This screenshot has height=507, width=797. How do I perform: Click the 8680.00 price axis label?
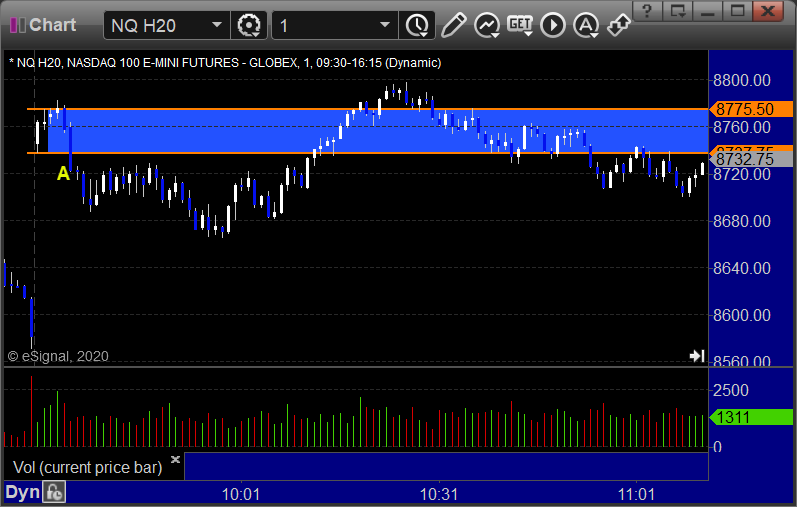coord(742,221)
